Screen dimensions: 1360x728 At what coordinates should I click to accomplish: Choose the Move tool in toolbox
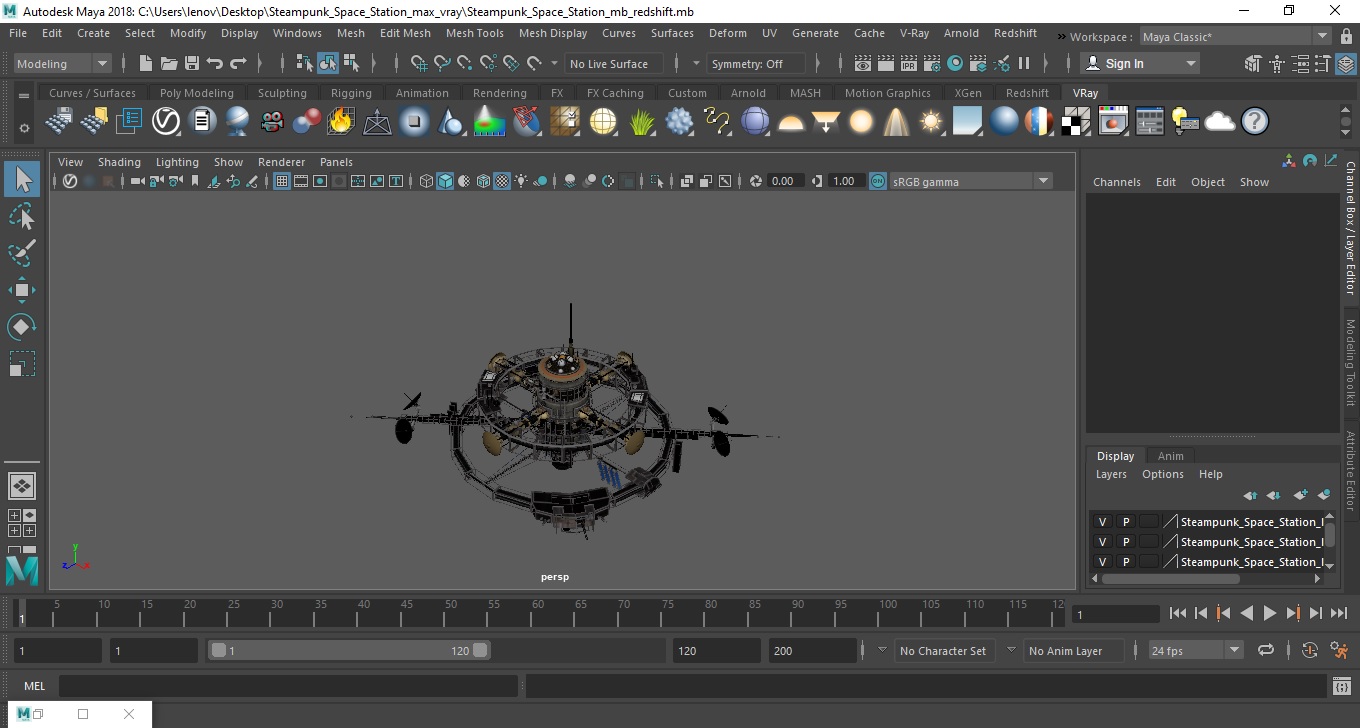pyautogui.click(x=22, y=290)
